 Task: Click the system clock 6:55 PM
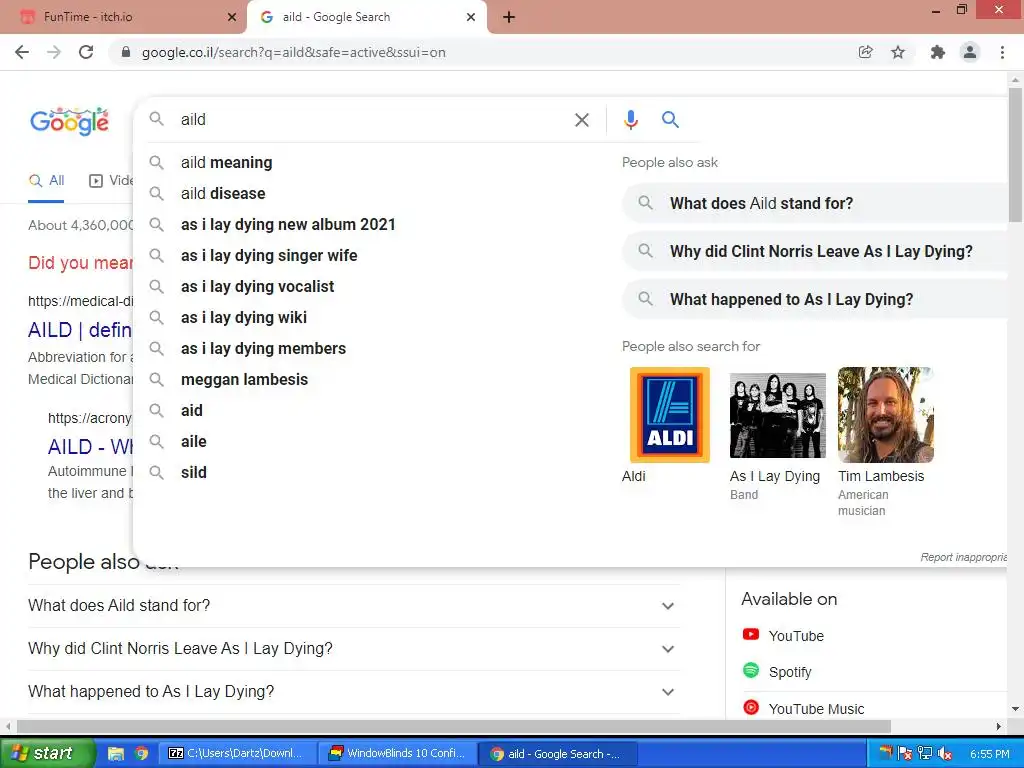[x=989, y=754]
